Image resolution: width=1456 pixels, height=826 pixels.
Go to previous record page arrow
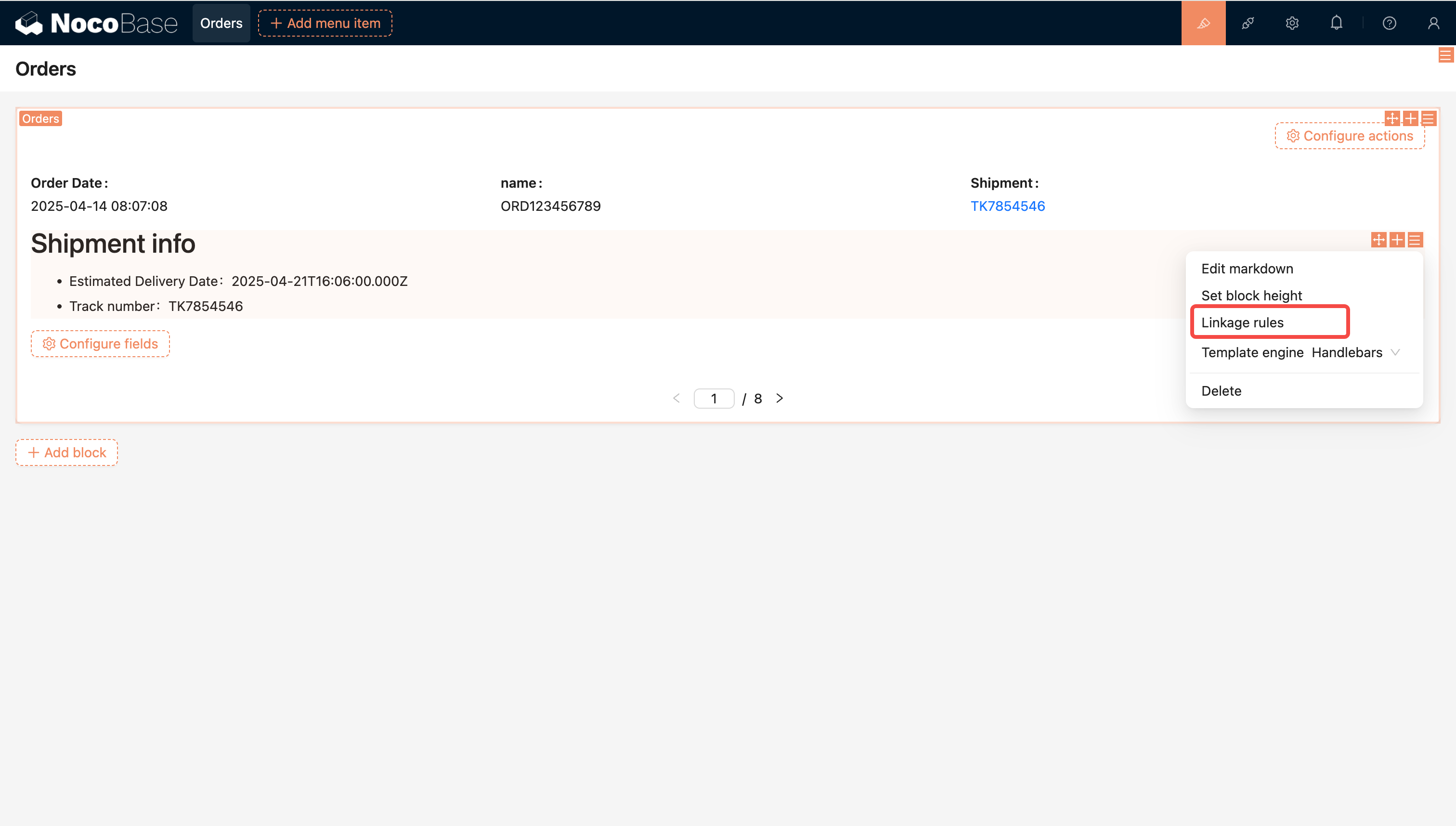(676, 398)
